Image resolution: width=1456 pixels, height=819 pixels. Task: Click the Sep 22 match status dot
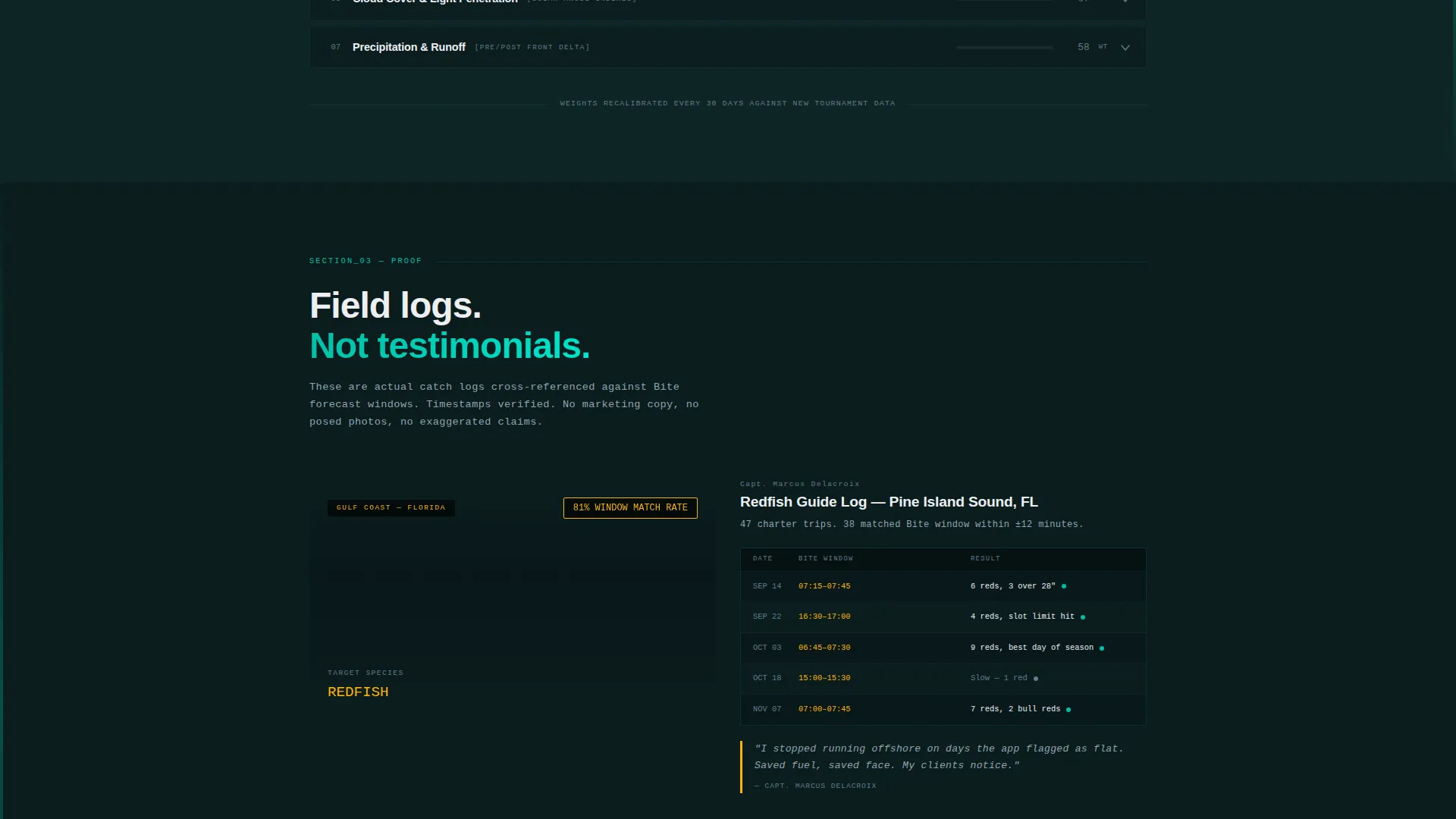coord(1083,617)
